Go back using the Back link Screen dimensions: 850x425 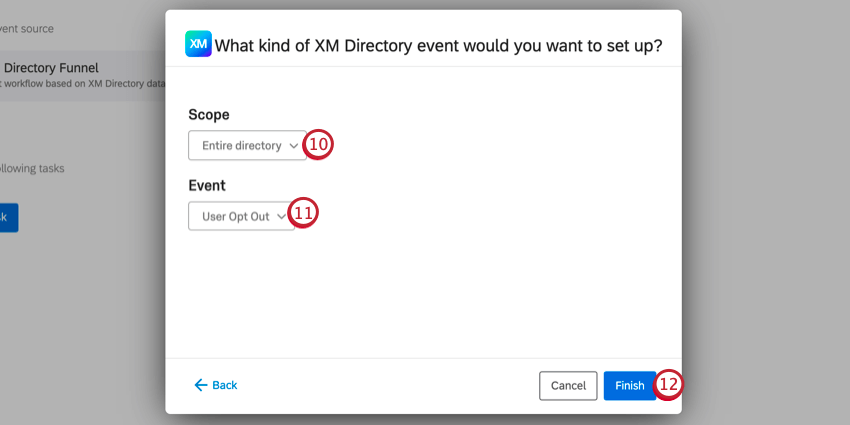224,385
